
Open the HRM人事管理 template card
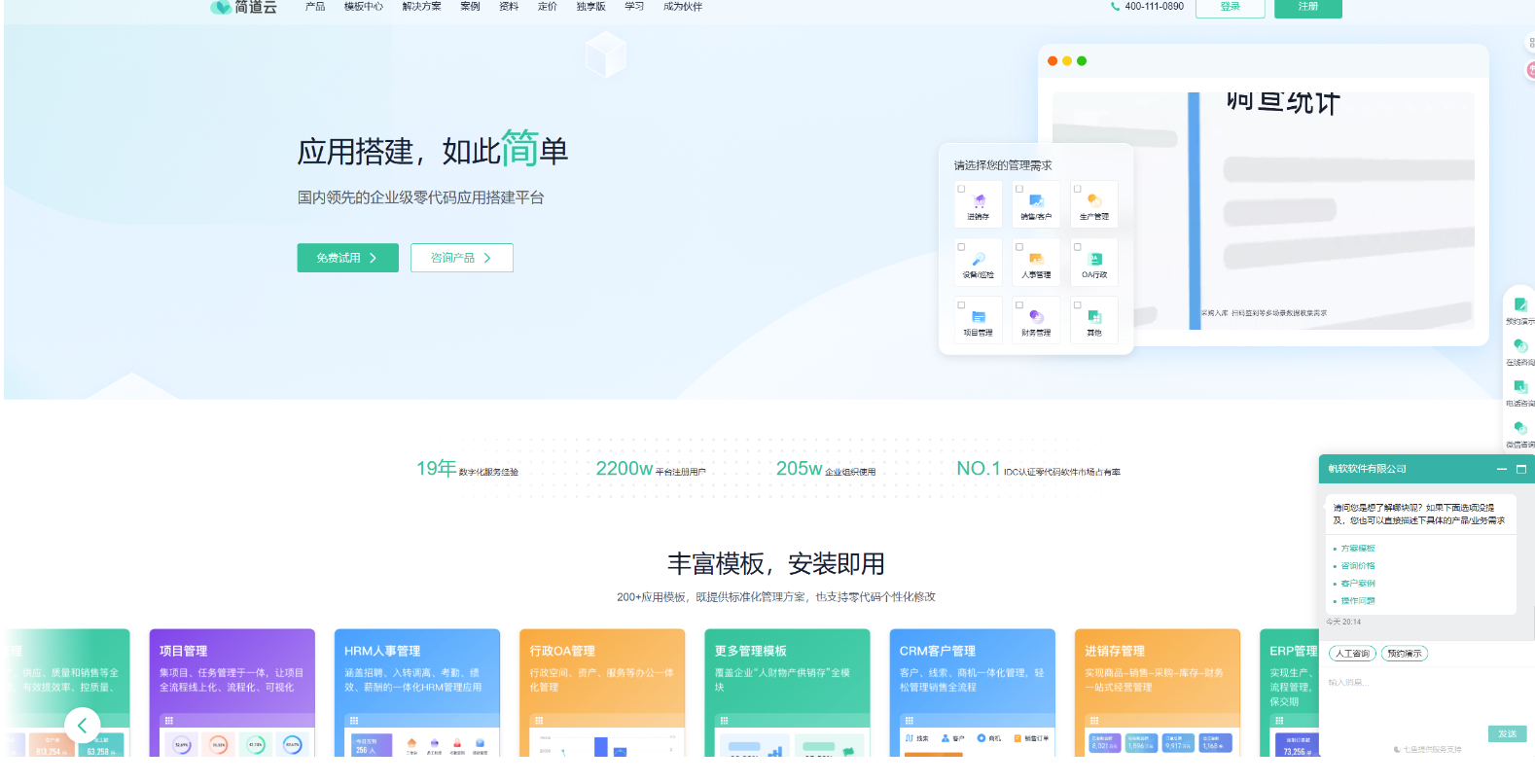pyautogui.click(x=417, y=693)
